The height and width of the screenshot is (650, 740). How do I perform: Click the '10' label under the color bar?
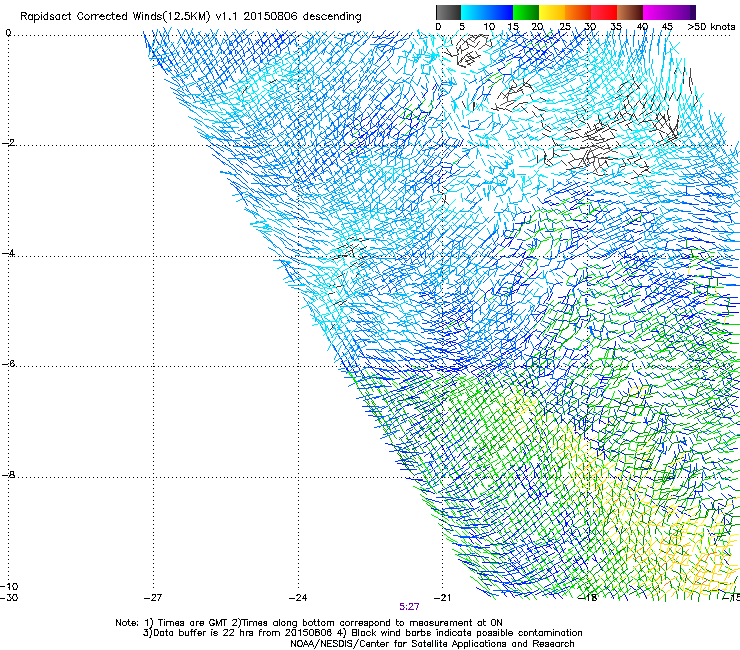click(489, 26)
